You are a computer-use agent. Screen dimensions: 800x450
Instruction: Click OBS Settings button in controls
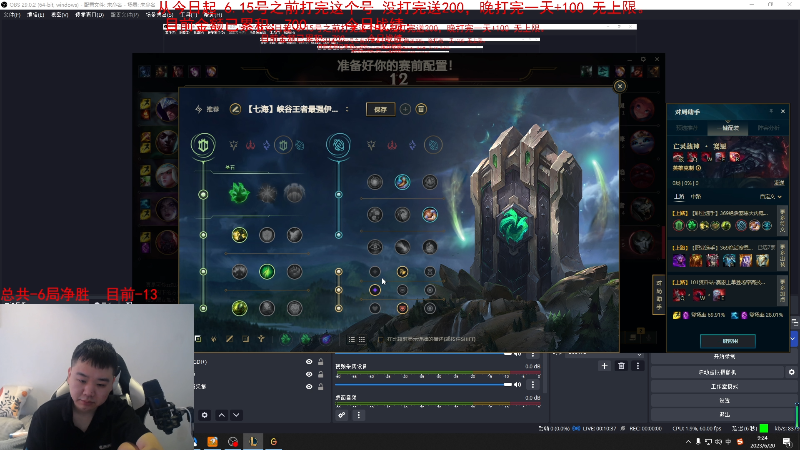point(724,401)
